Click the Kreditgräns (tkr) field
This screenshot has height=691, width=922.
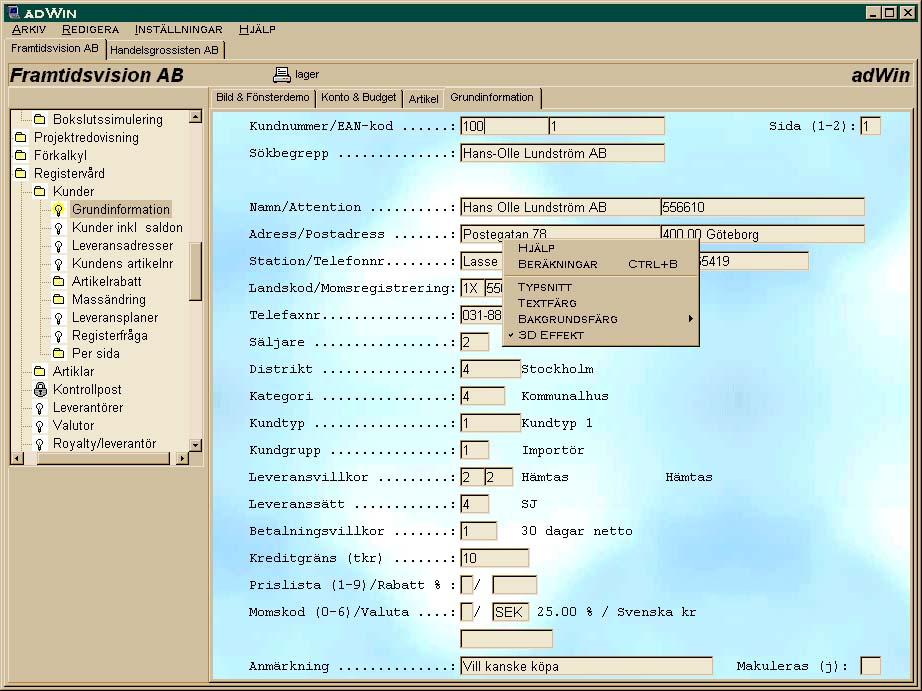495,558
